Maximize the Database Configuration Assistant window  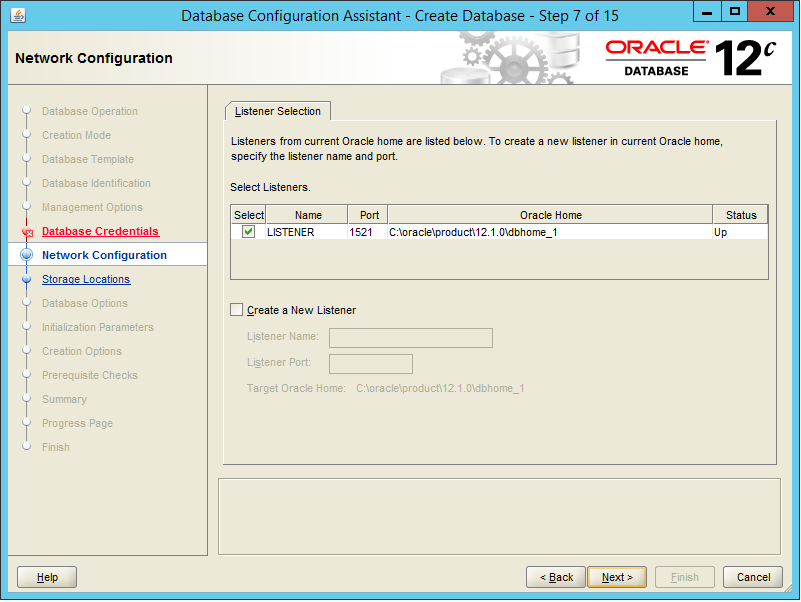point(735,11)
